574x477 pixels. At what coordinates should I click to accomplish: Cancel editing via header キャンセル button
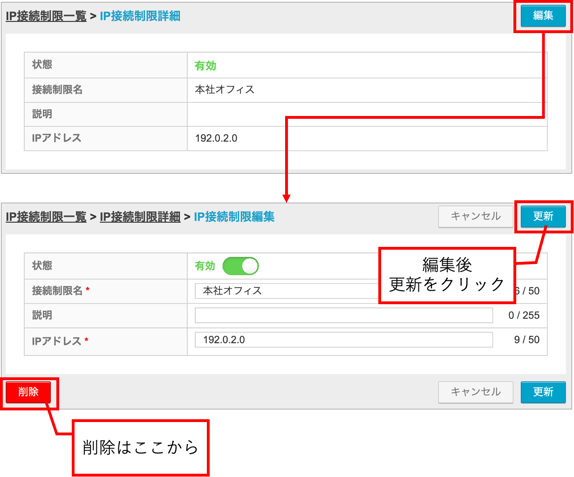476,216
